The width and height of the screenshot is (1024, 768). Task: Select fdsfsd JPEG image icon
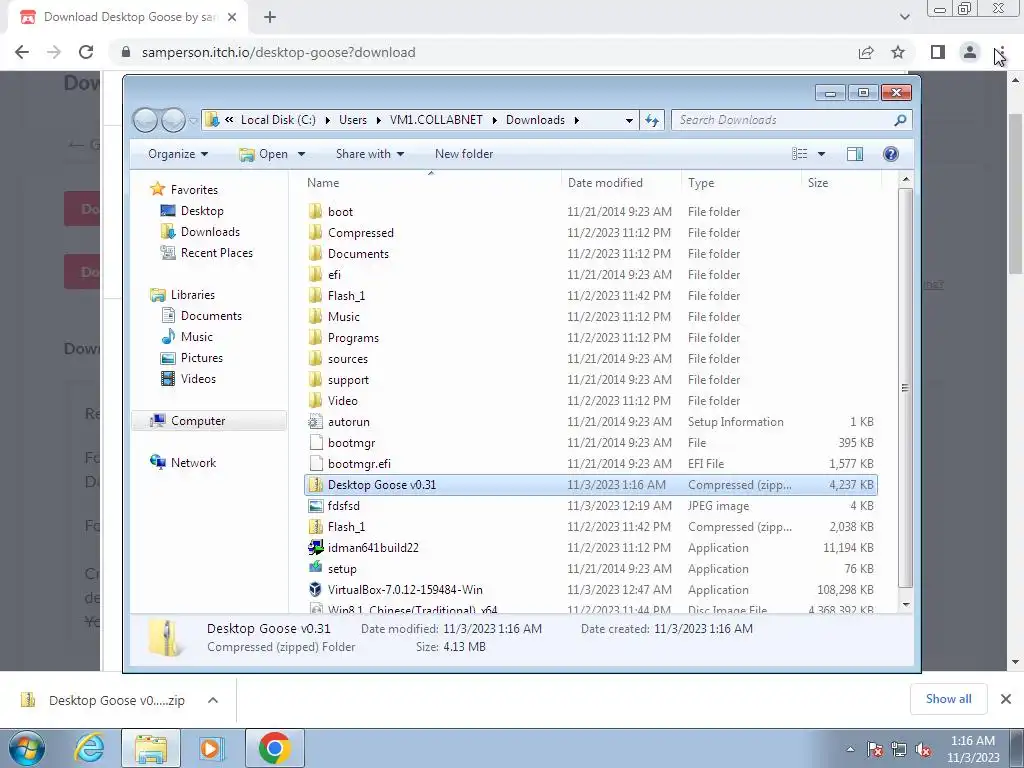315,505
